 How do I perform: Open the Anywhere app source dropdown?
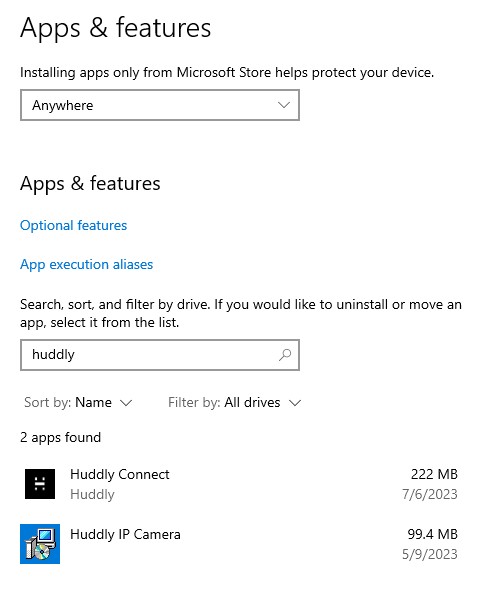tap(160, 105)
